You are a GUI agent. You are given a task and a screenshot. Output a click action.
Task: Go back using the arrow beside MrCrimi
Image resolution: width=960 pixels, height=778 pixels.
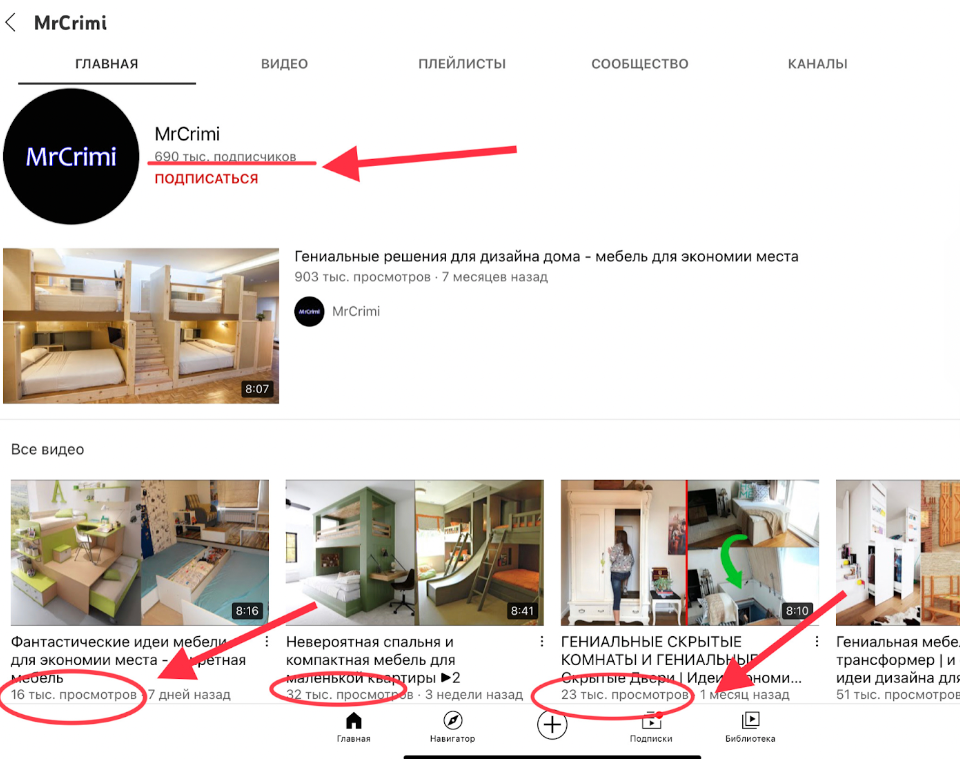10,23
